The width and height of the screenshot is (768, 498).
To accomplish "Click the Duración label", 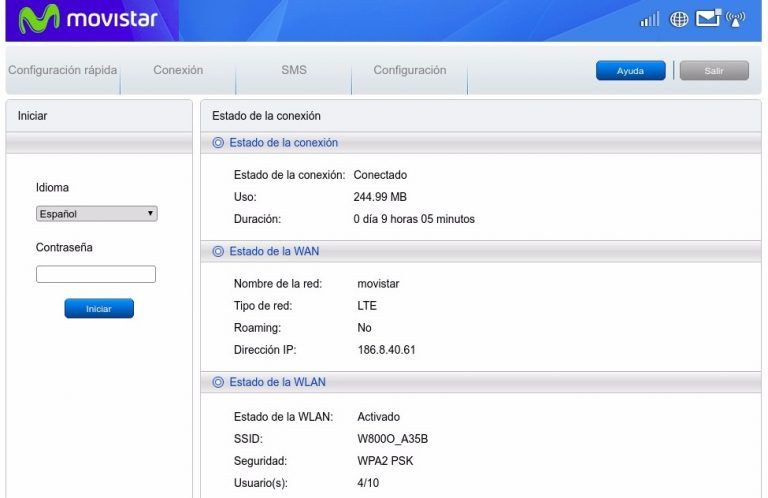I will click(257, 219).
